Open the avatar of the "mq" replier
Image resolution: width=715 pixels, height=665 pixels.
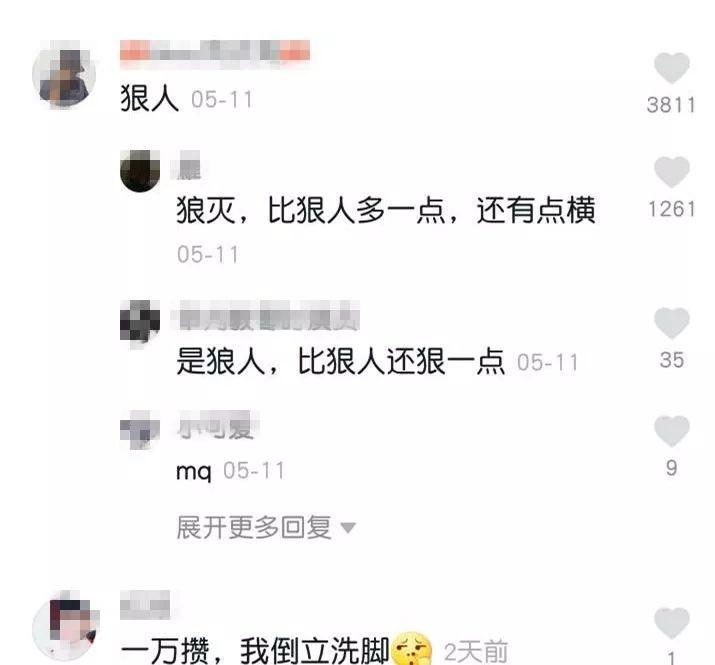140,430
